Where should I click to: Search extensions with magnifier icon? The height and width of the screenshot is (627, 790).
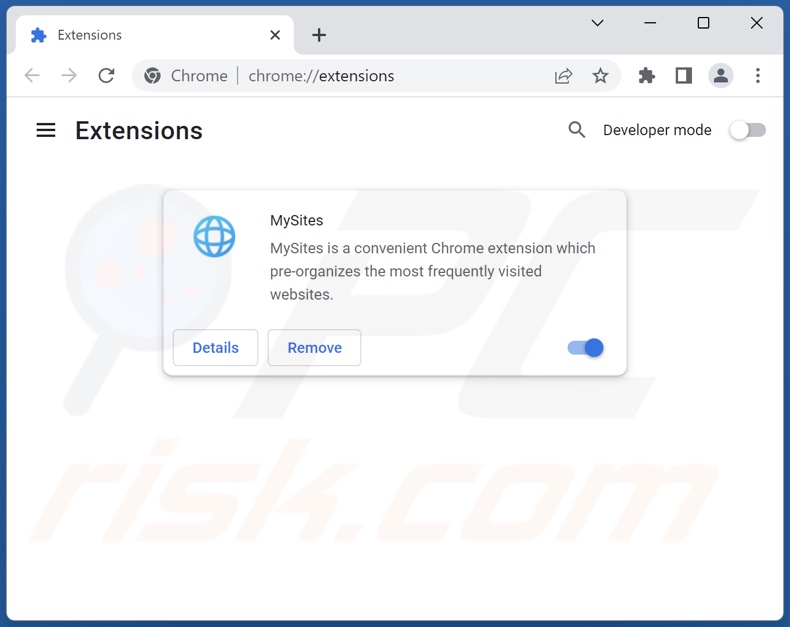[x=576, y=130]
